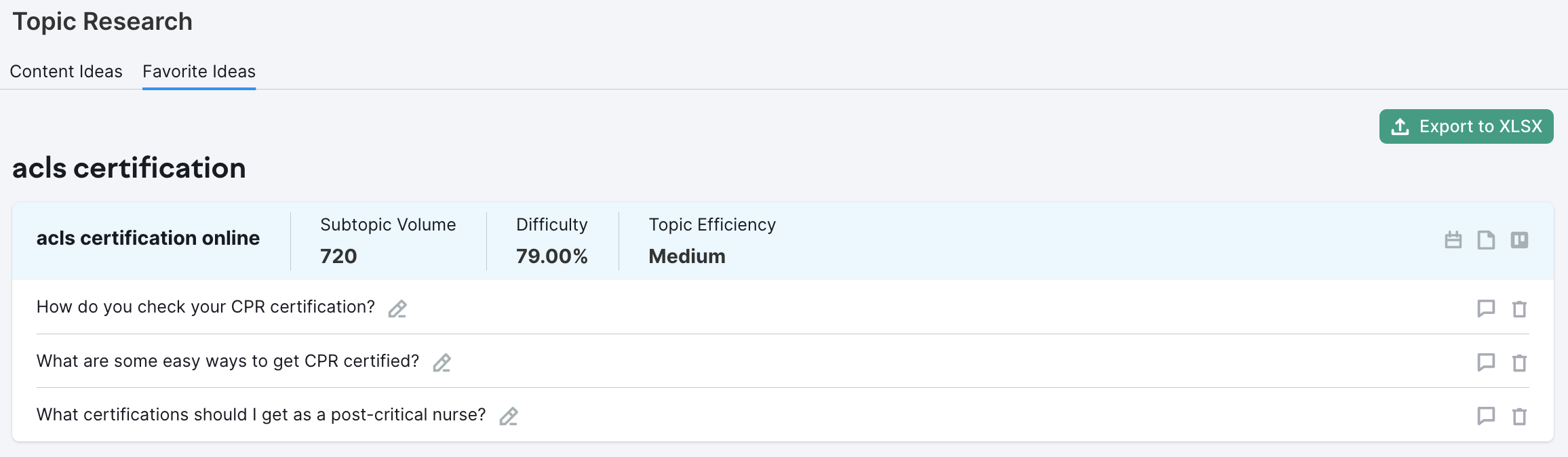Click the 79.00% Difficulty value

[x=551, y=256]
